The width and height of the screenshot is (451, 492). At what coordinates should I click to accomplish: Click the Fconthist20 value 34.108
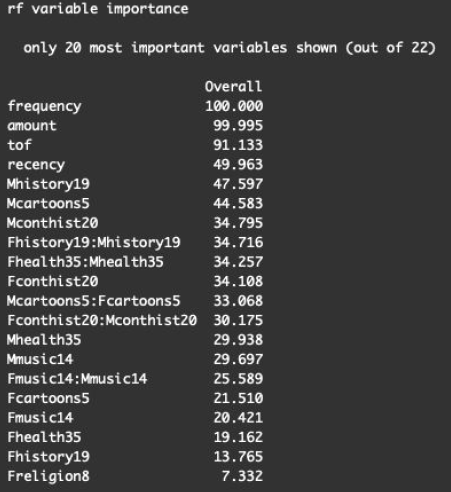238,281
